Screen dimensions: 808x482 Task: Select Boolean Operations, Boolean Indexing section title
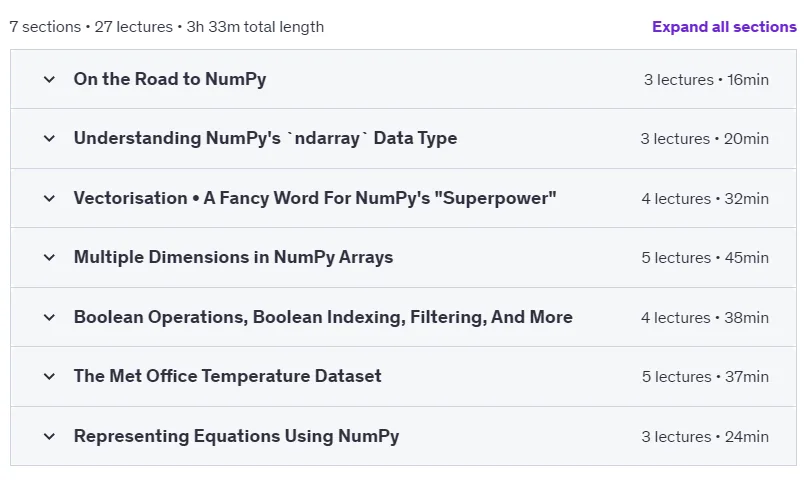[323, 317]
